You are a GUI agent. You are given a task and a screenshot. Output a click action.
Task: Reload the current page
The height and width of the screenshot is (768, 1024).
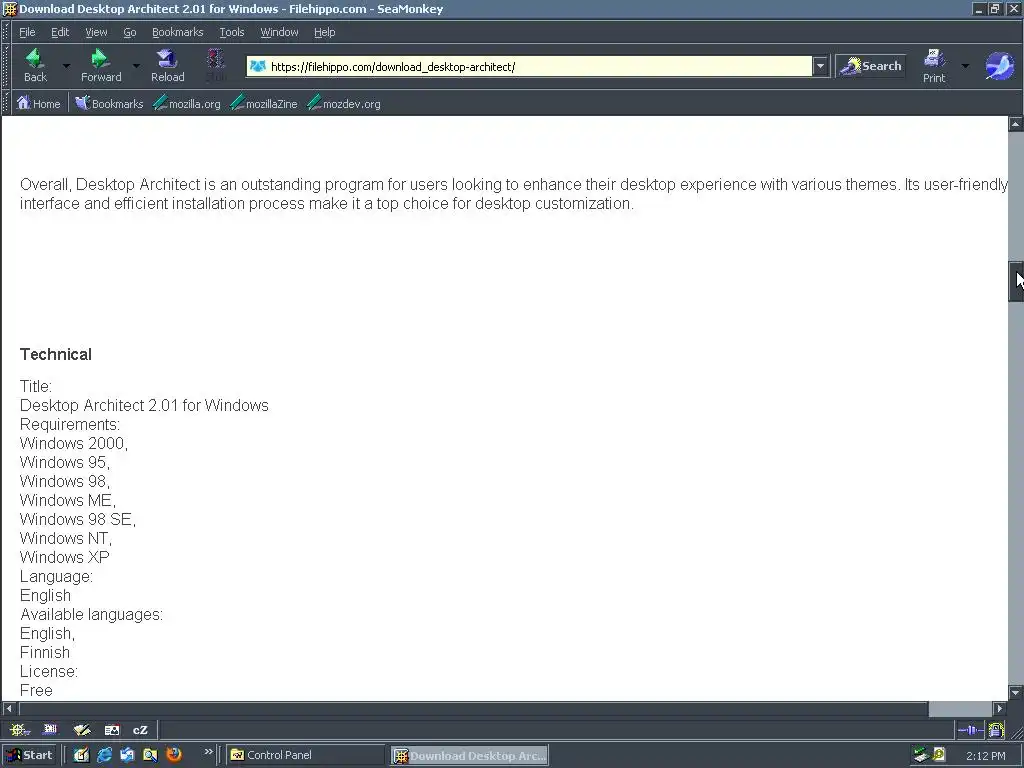click(168, 65)
